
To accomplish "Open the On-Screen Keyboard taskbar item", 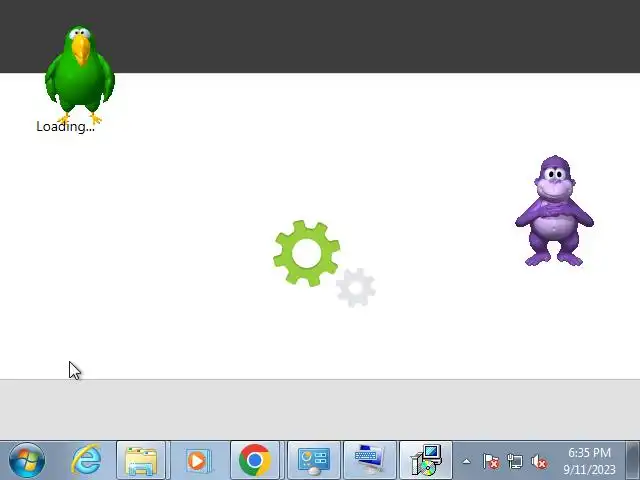I will pyautogui.click(x=370, y=460).
